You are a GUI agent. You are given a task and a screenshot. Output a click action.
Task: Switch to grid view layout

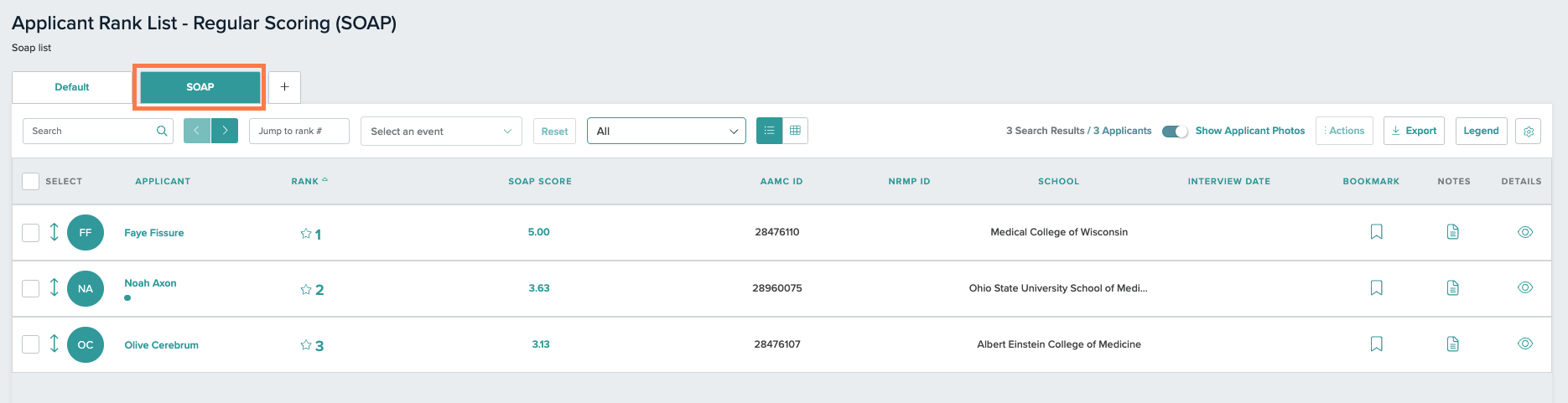(795, 131)
